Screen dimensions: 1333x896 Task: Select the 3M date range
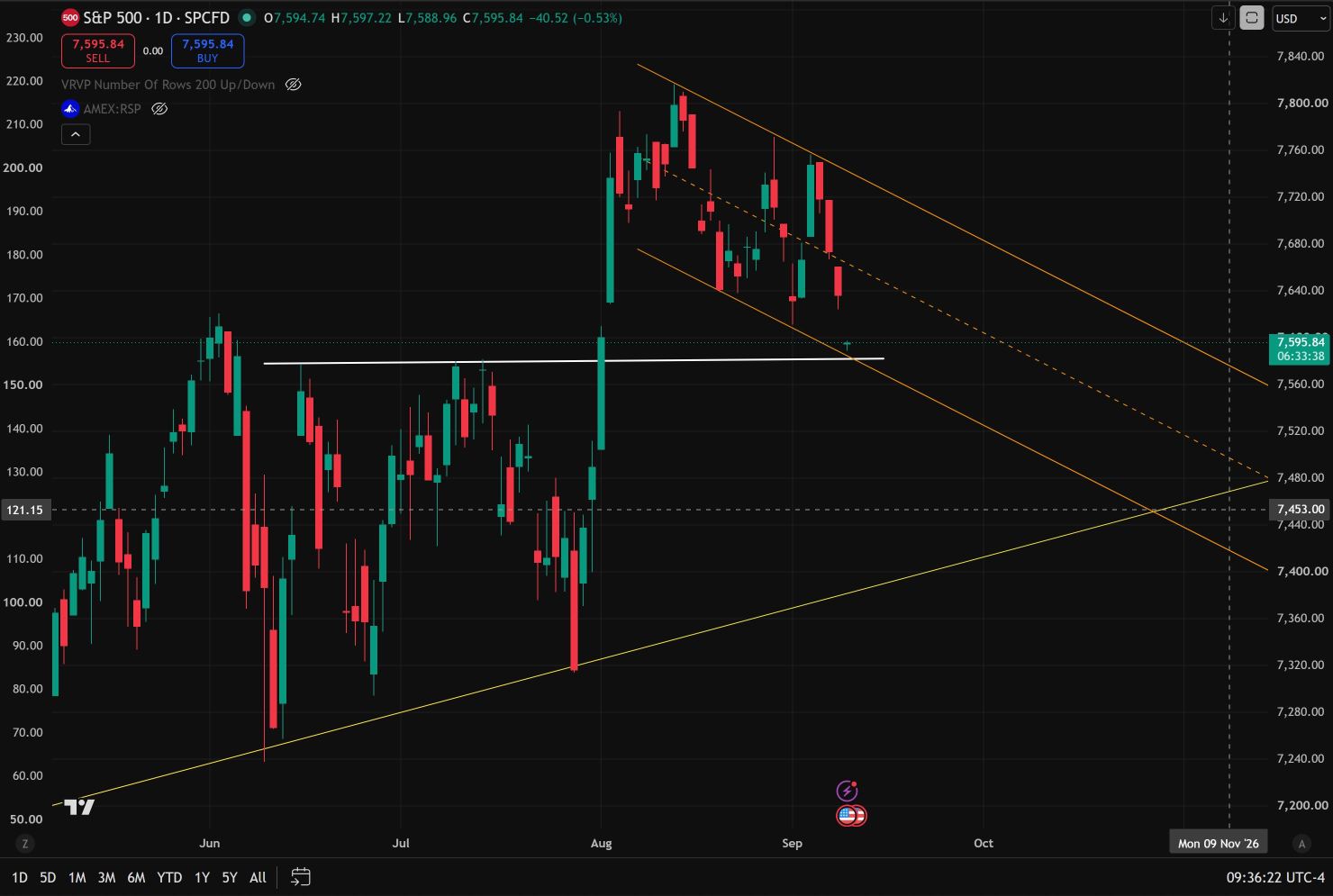click(x=106, y=877)
